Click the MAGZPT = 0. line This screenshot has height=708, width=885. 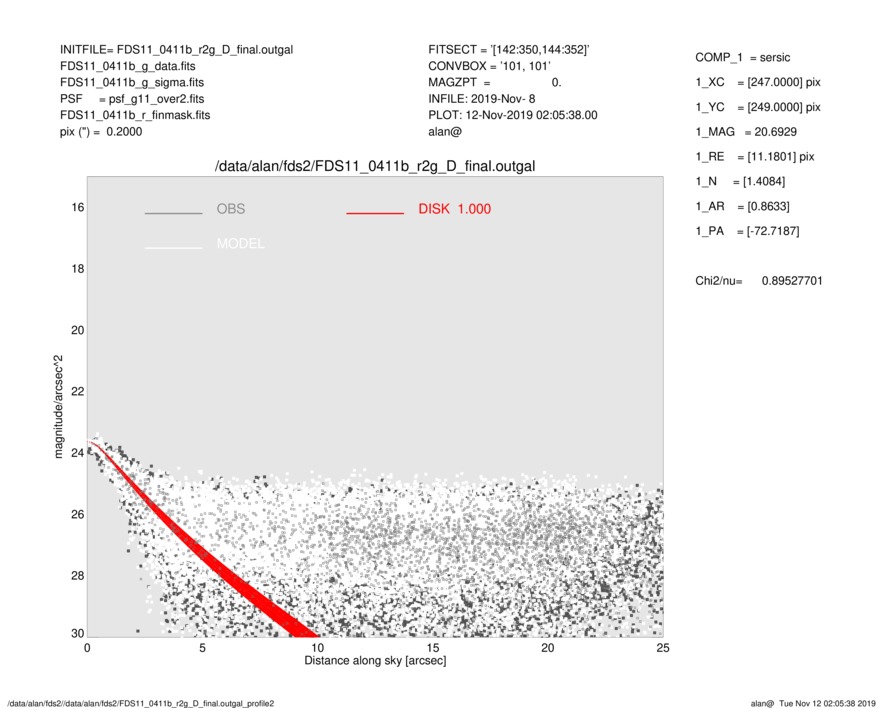[x=494, y=82]
